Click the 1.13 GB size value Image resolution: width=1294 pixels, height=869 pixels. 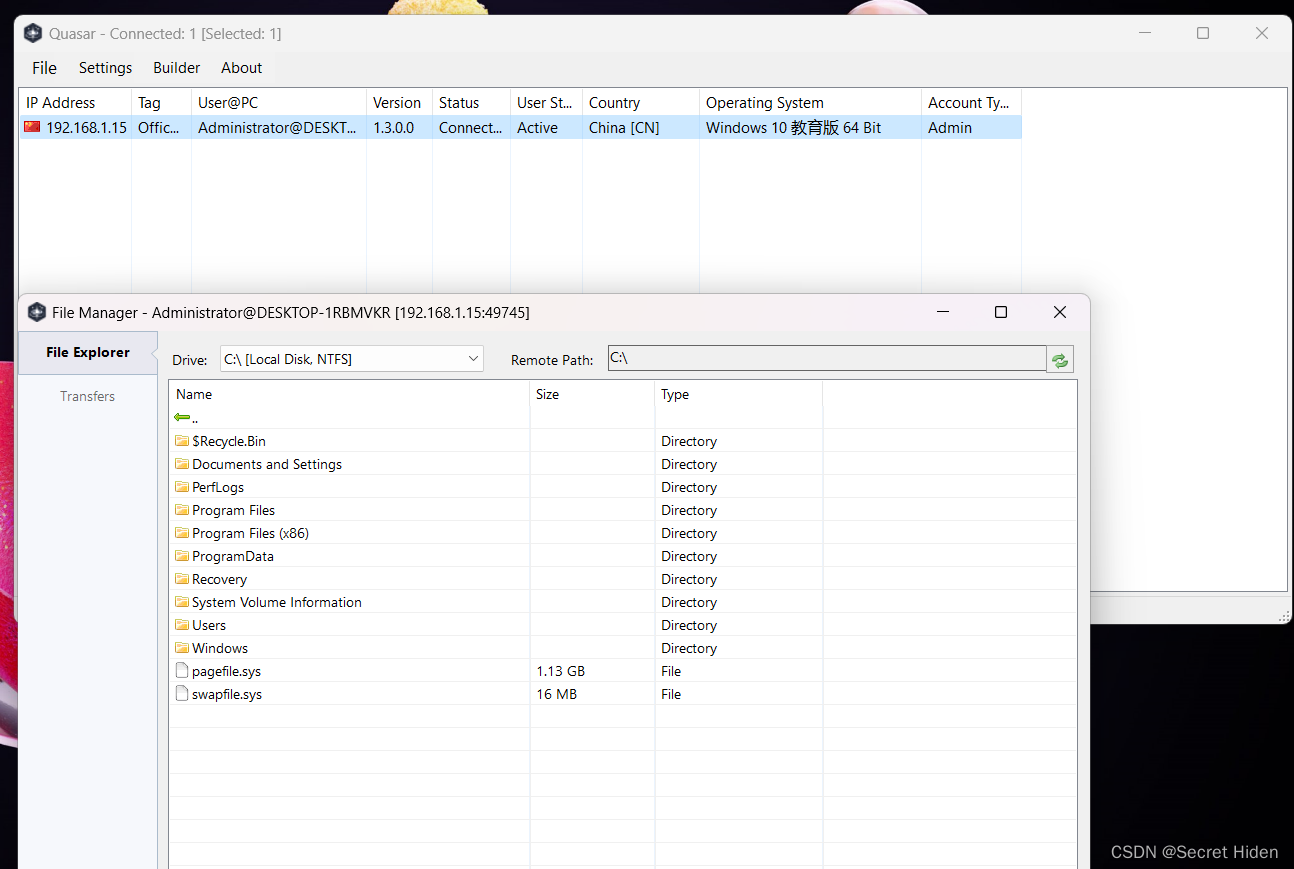(560, 671)
